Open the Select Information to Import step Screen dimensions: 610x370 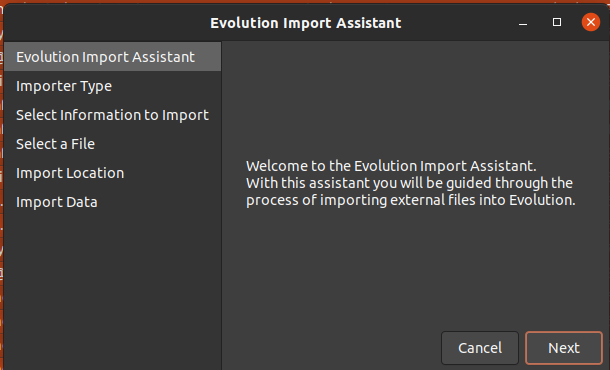112,115
